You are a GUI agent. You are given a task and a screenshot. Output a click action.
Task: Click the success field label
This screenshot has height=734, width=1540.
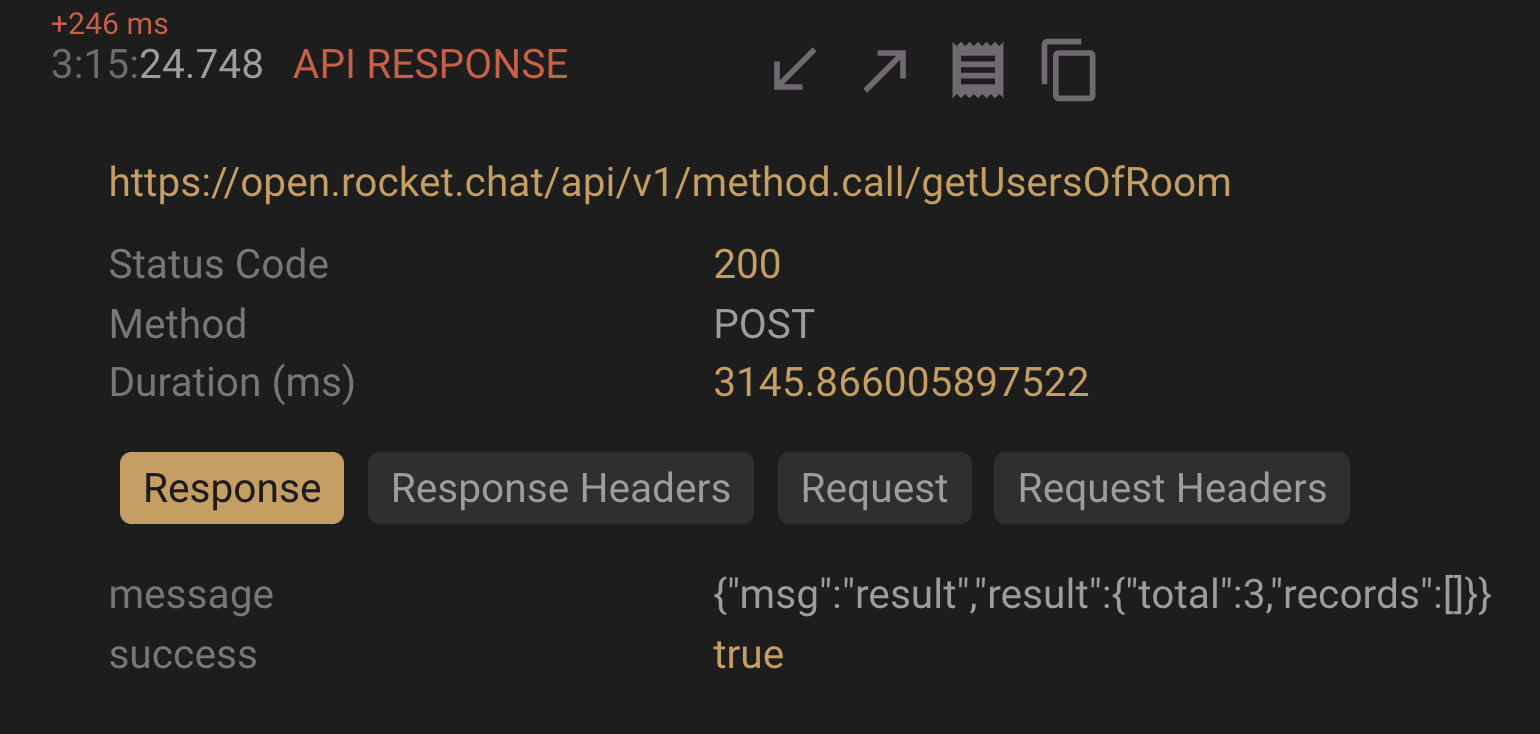tap(183, 654)
